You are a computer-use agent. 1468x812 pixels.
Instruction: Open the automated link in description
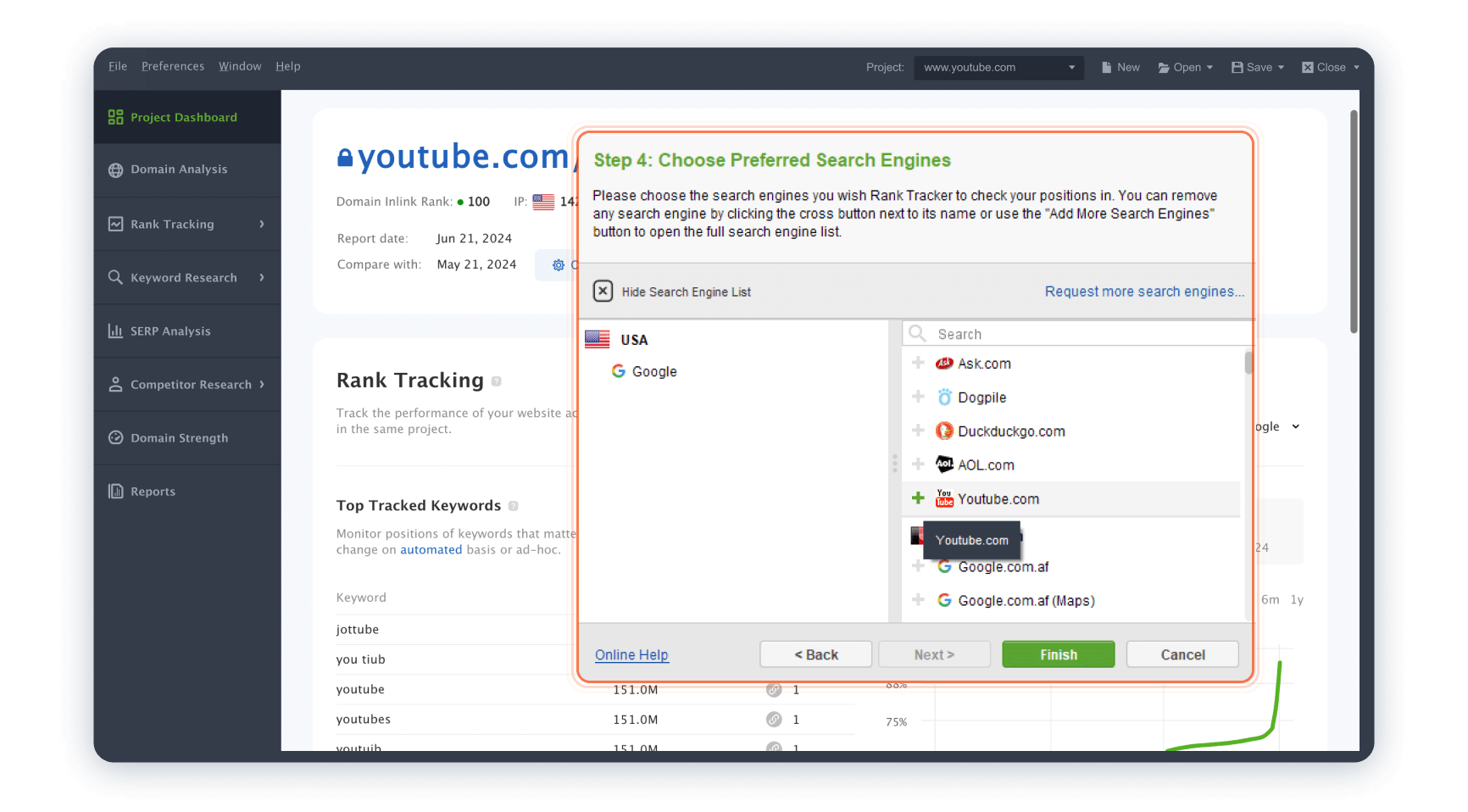(x=431, y=549)
